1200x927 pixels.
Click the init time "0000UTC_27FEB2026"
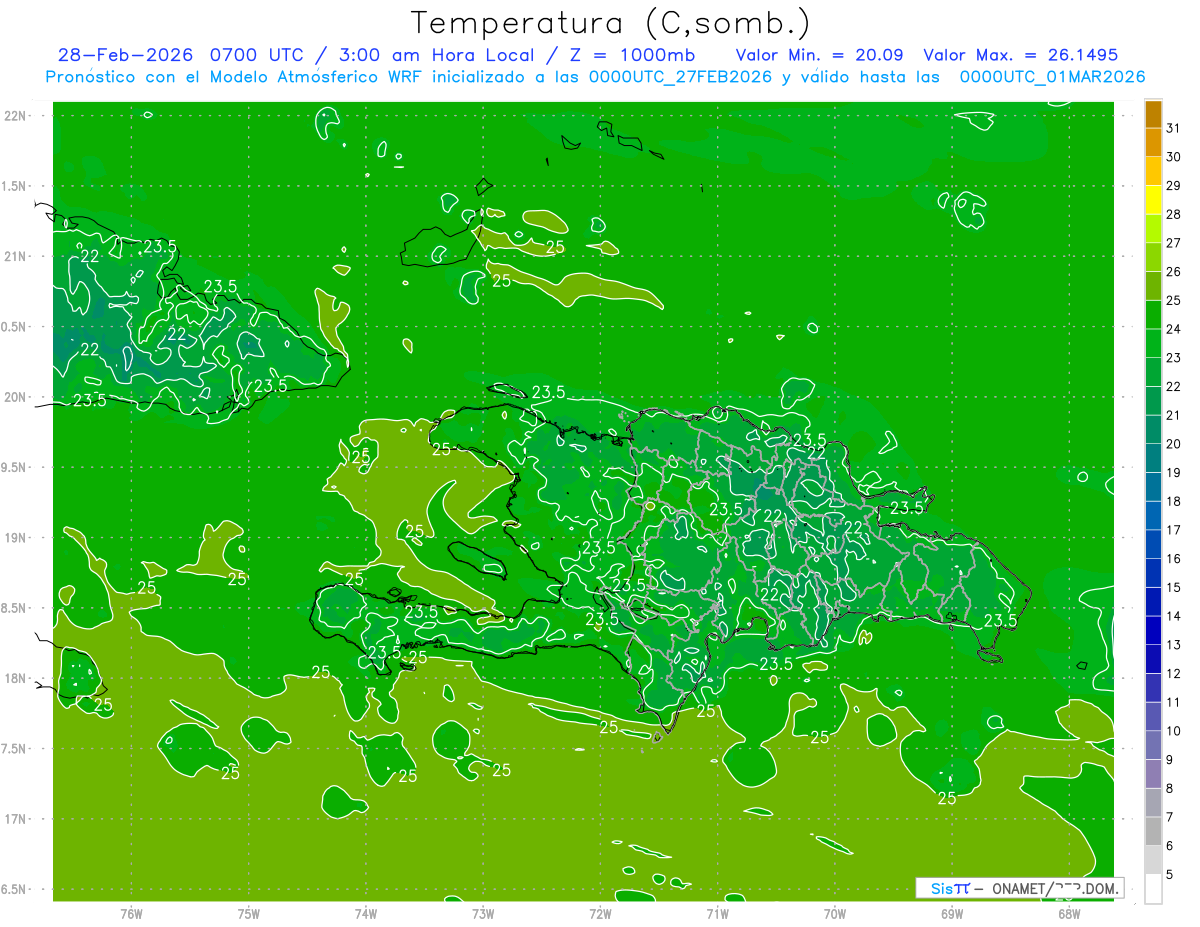coord(681,77)
